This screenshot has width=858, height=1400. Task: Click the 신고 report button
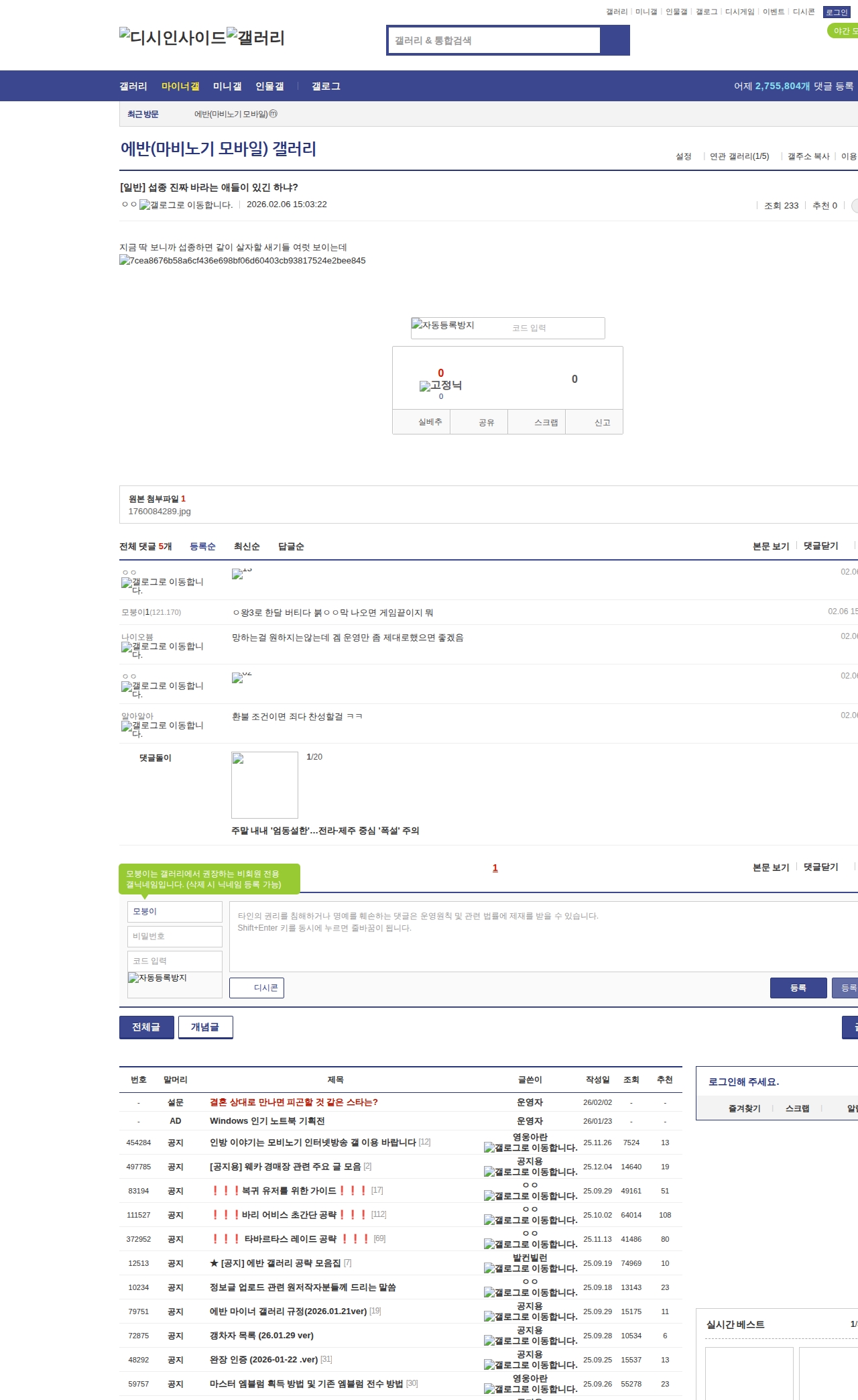click(602, 422)
